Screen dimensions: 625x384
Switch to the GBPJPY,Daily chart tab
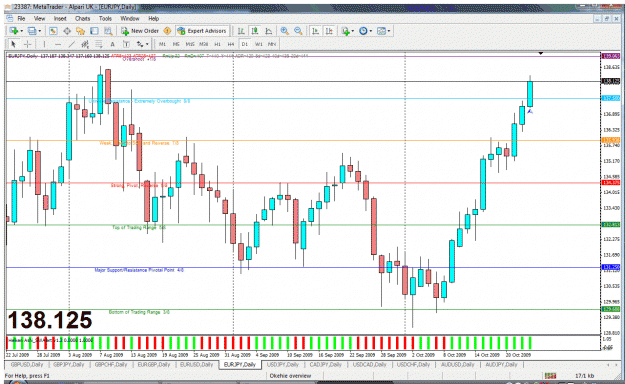69,364
